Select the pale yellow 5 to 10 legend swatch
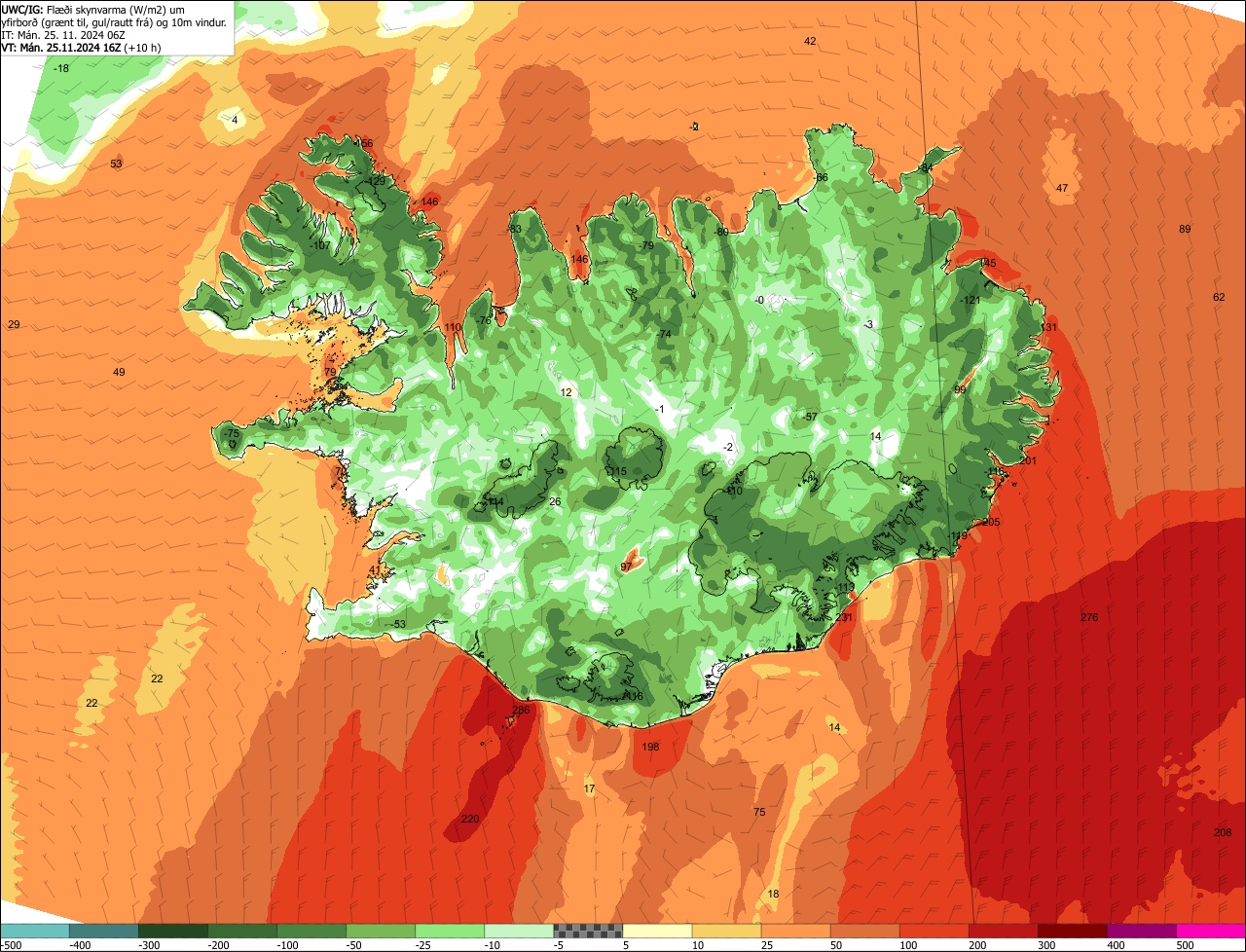The width and height of the screenshot is (1246, 952). pos(657,931)
